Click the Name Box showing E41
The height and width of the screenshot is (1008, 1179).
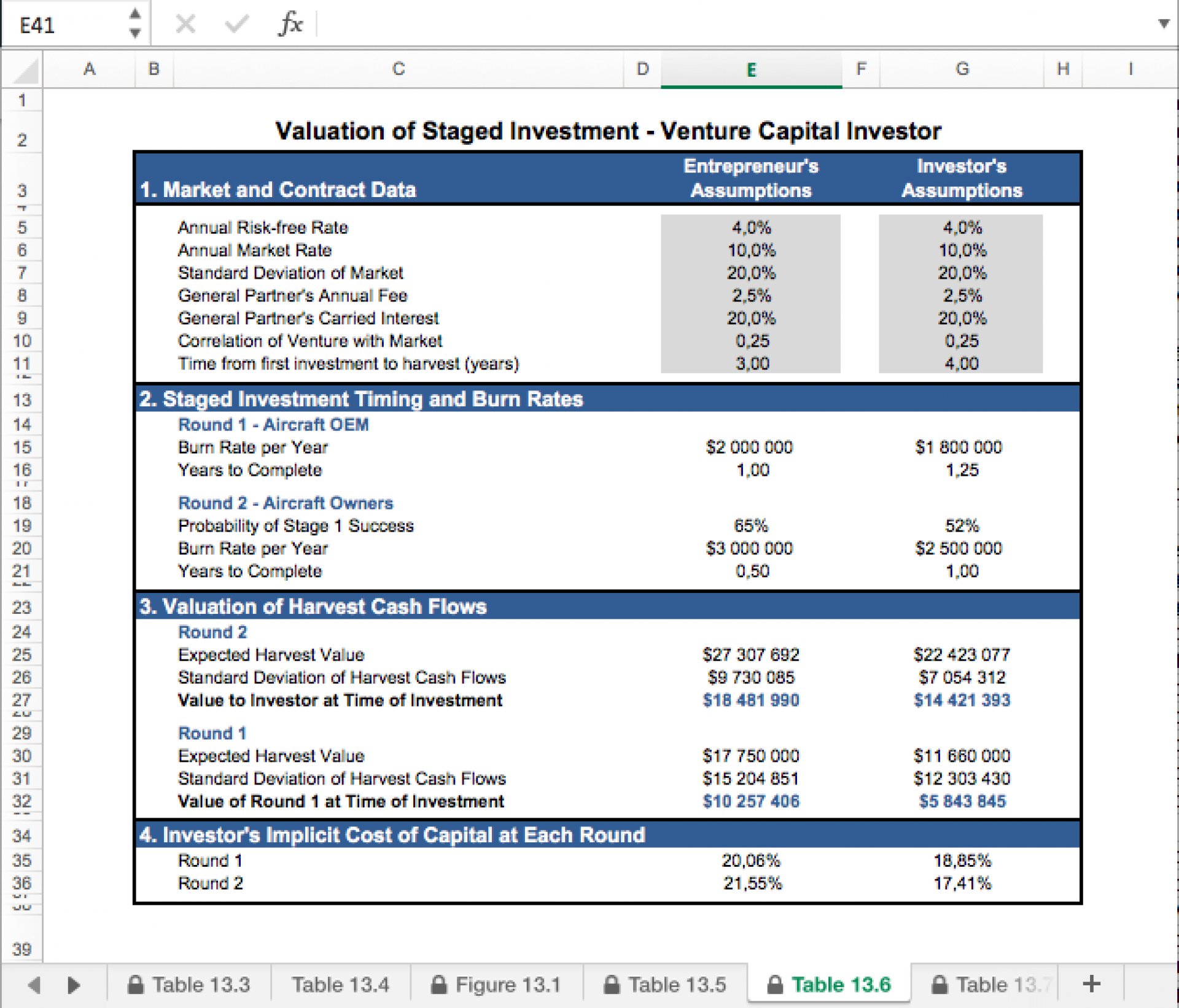pos(64,25)
